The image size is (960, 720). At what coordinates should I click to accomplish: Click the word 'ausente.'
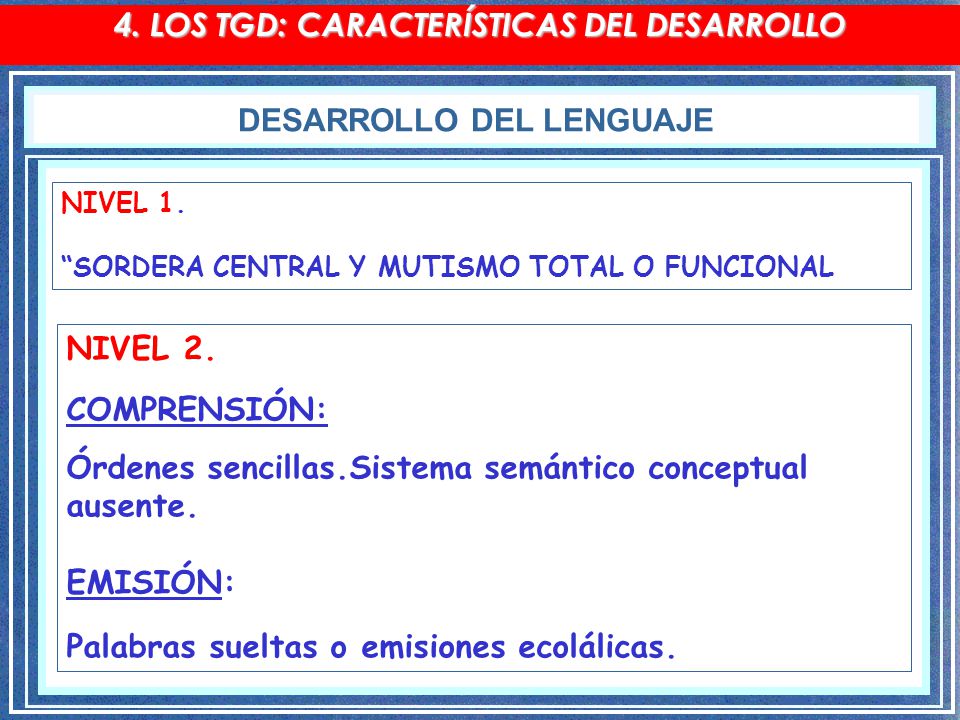(x=131, y=507)
